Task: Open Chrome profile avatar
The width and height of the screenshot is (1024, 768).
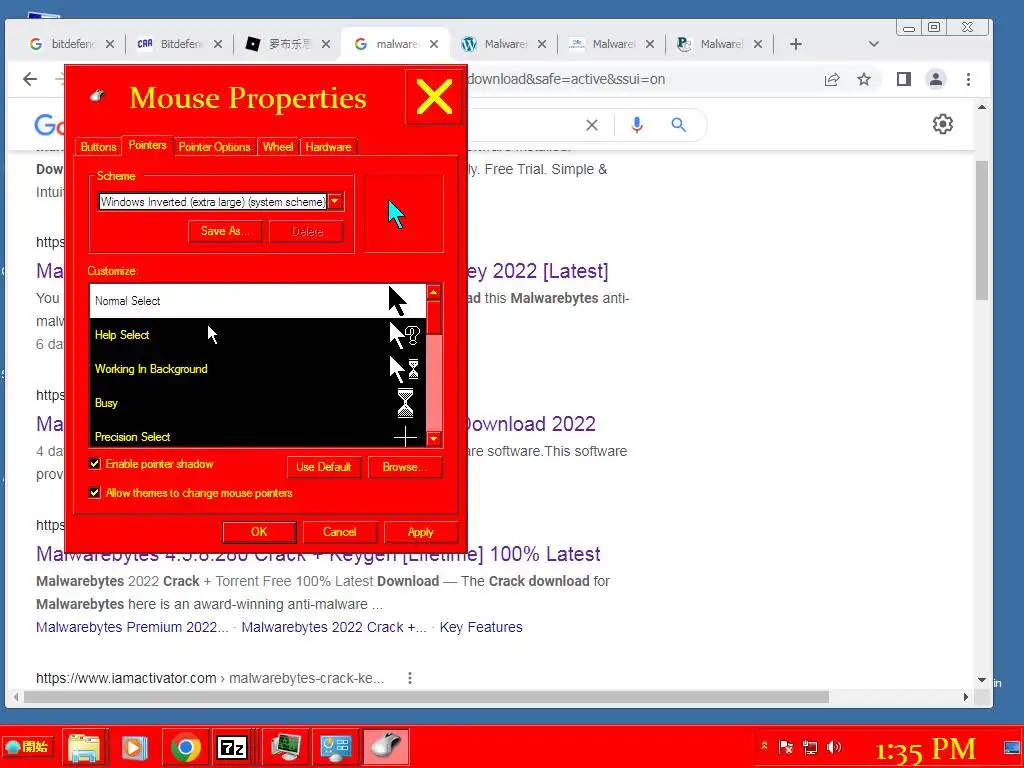Action: click(x=936, y=79)
